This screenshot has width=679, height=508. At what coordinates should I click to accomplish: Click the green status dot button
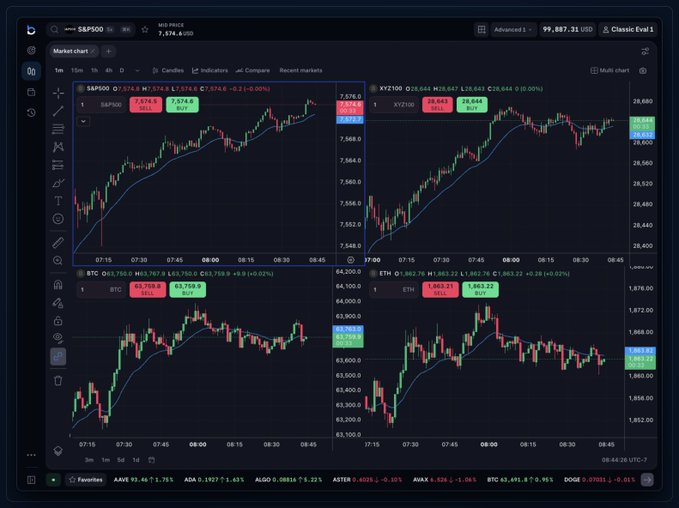pos(53,479)
